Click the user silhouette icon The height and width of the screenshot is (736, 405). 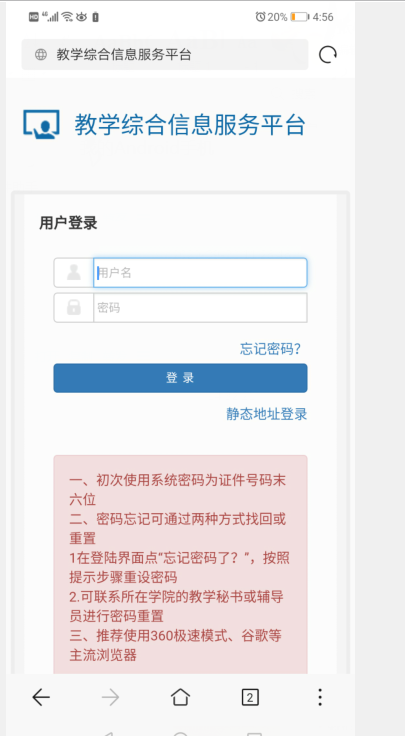[x=74, y=272]
